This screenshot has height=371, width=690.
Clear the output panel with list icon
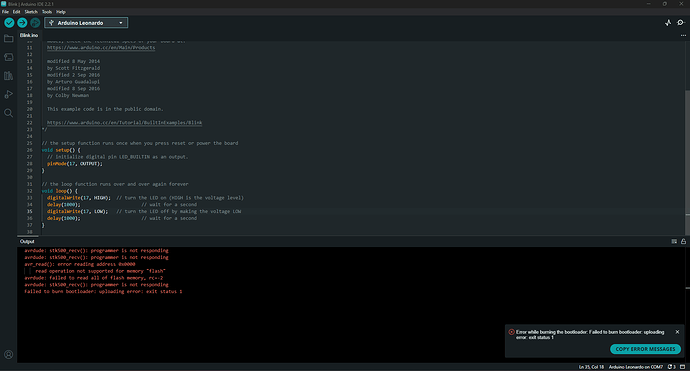[x=674, y=241]
